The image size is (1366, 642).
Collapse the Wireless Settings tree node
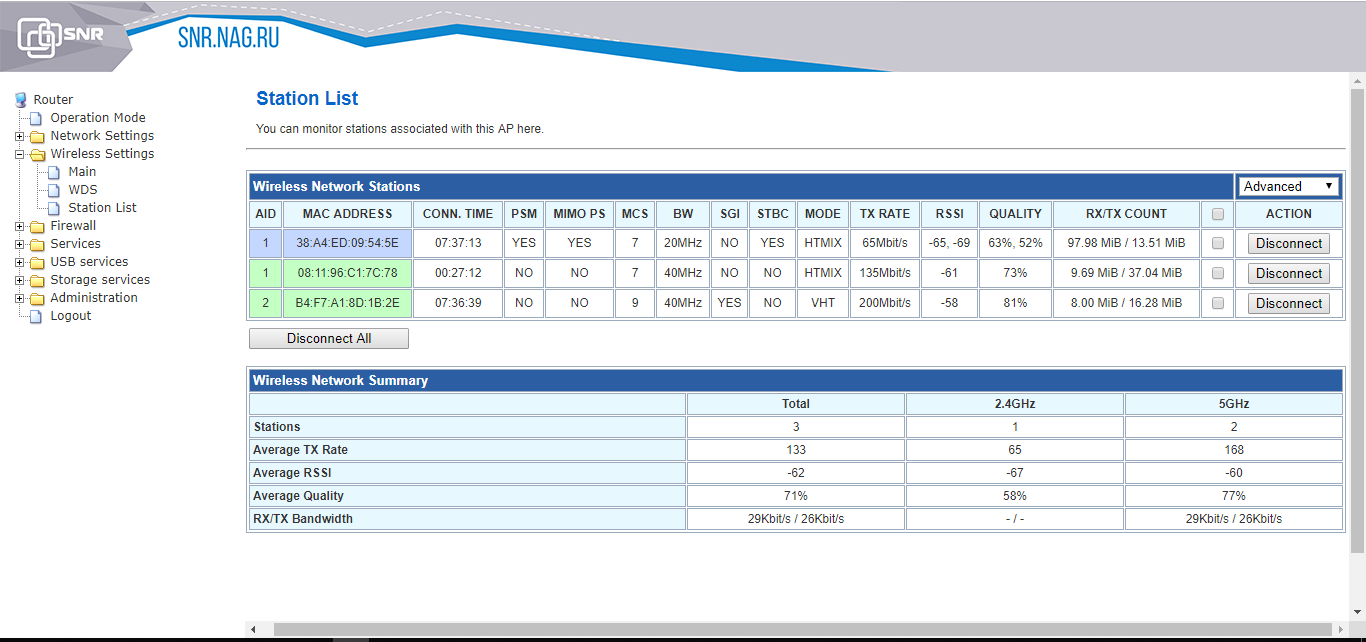(19, 154)
